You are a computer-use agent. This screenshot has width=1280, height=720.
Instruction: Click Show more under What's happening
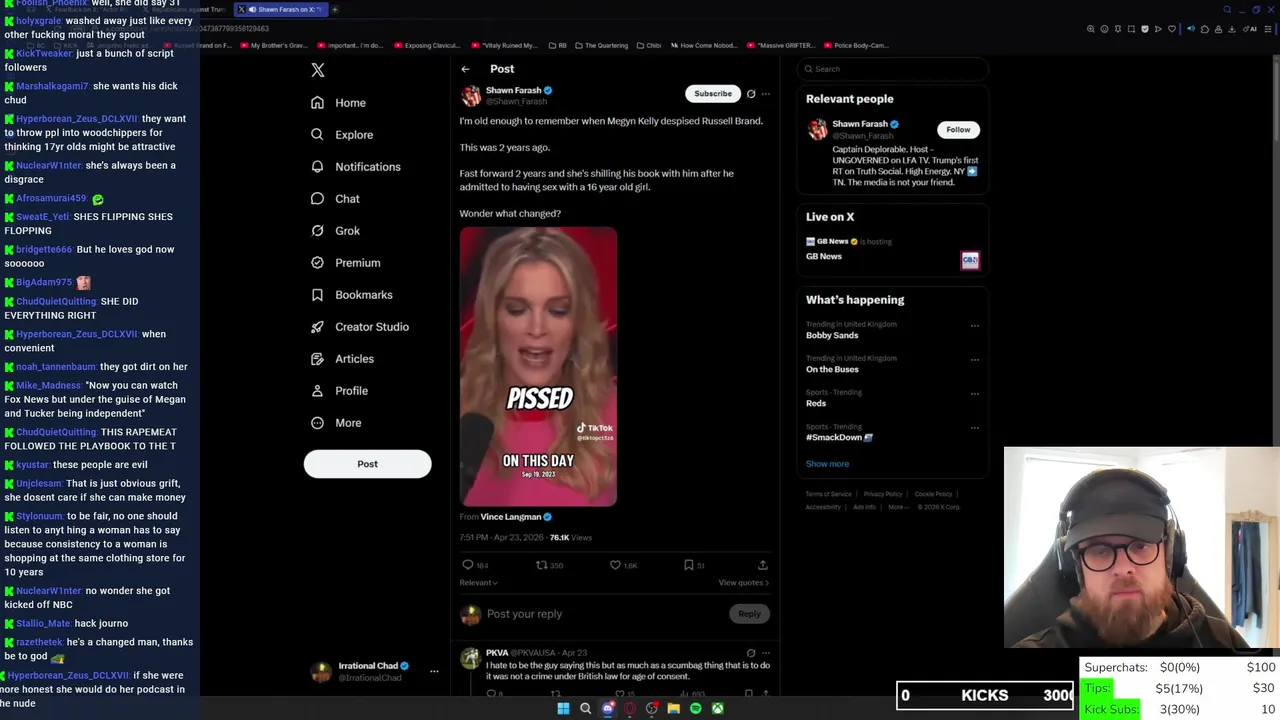click(827, 464)
